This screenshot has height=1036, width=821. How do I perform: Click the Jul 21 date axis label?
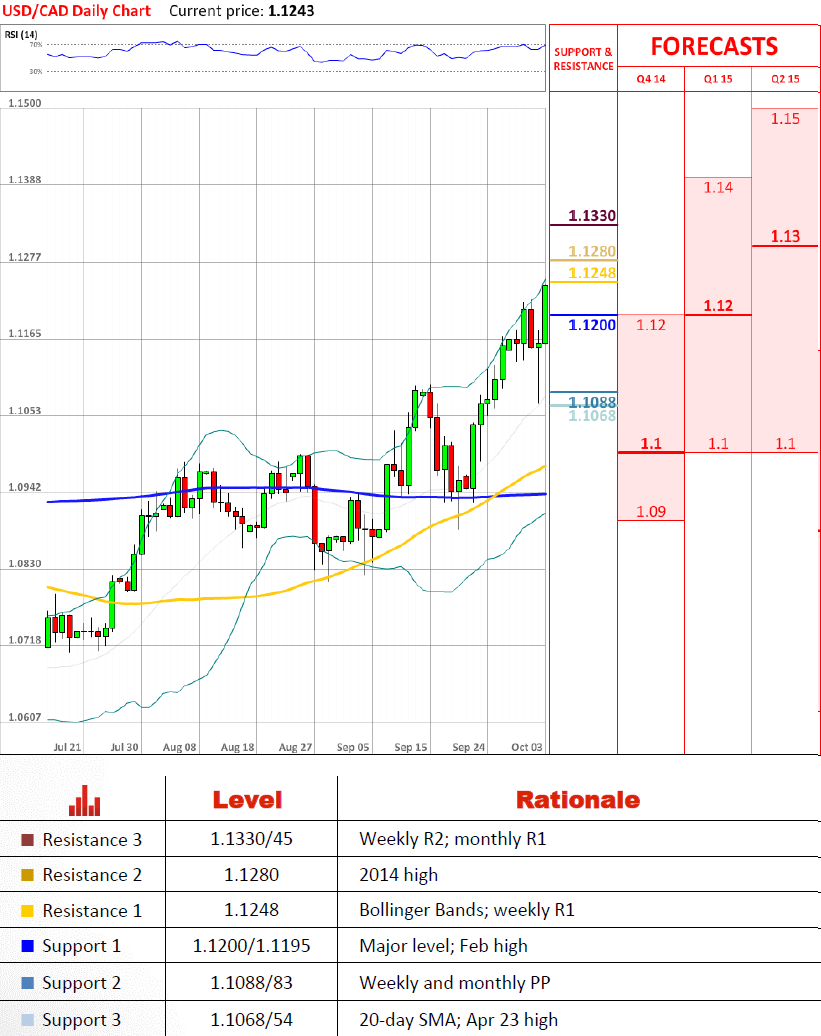tap(67, 747)
